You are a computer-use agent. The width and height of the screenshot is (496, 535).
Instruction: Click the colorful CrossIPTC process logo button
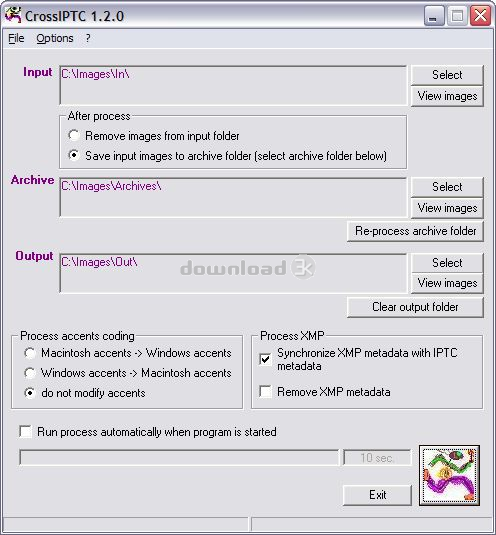(449, 475)
